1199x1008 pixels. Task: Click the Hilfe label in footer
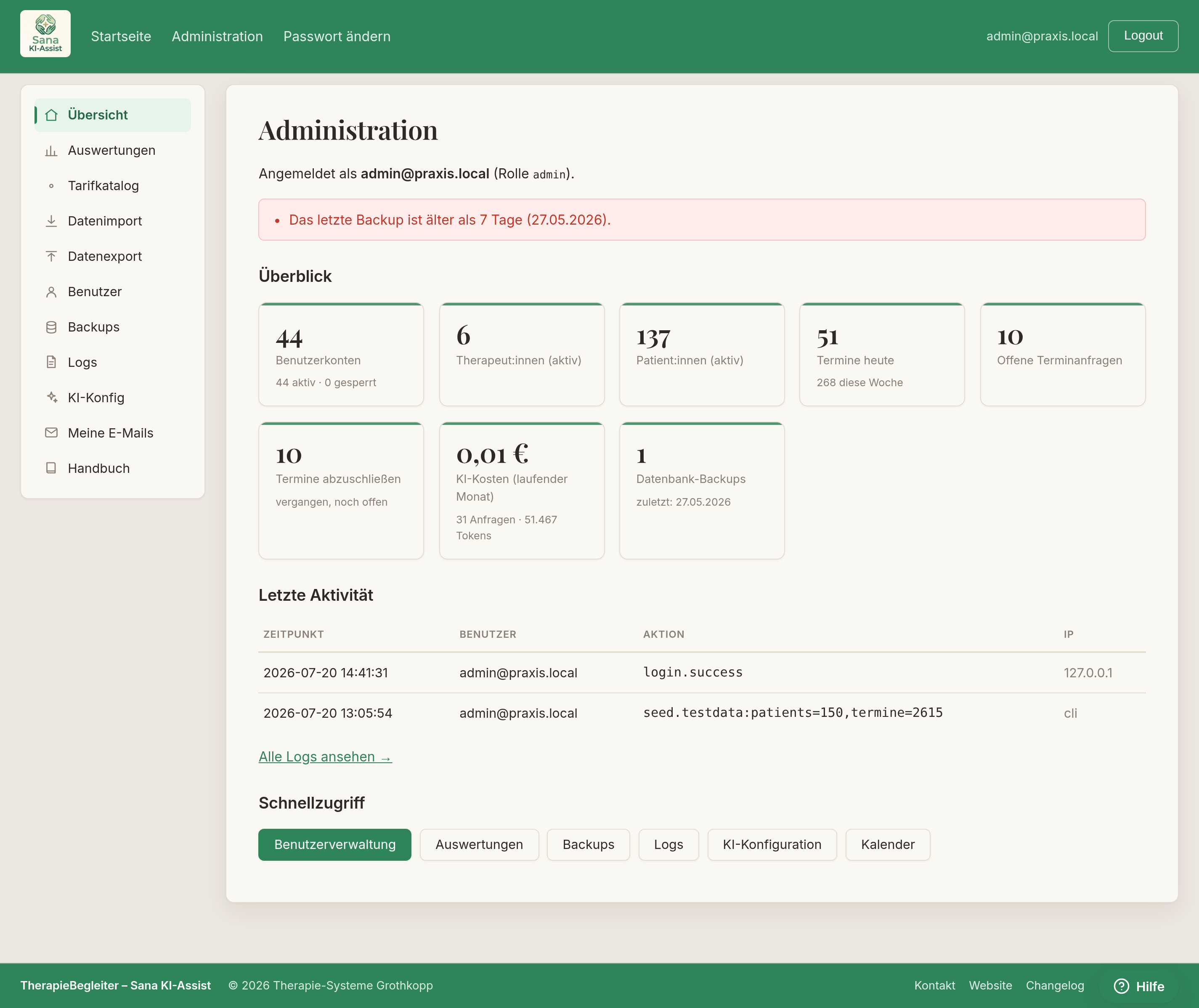(1150, 987)
